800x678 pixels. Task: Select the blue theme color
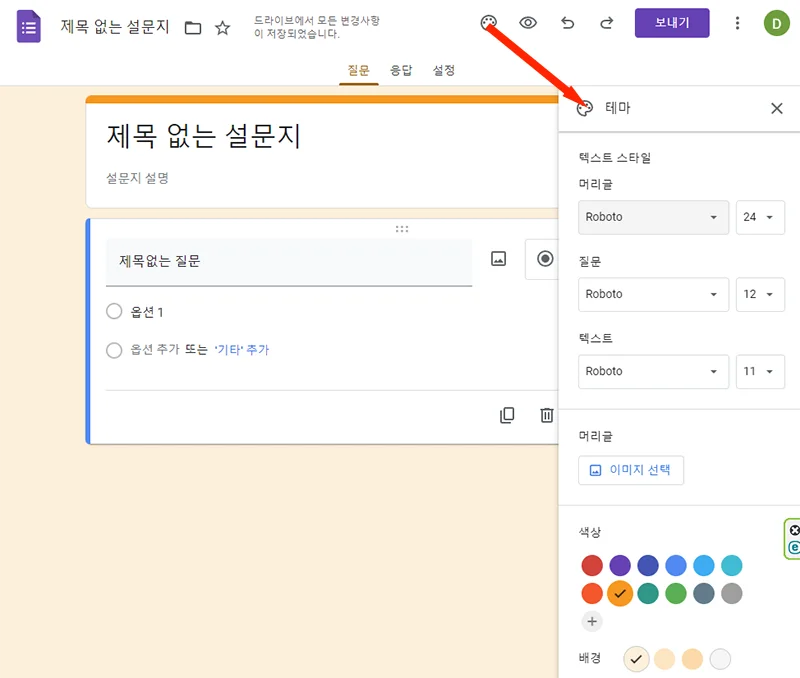[x=676, y=565]
